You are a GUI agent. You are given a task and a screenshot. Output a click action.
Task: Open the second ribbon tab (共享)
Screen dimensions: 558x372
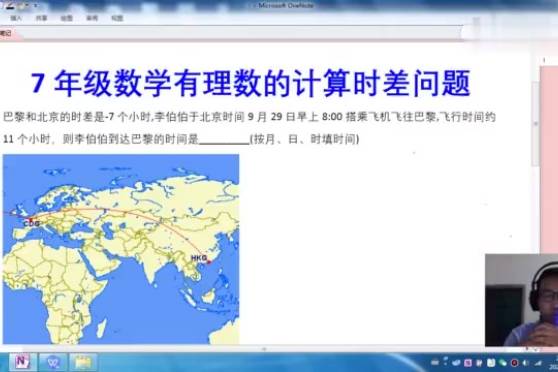coord(41,18)
